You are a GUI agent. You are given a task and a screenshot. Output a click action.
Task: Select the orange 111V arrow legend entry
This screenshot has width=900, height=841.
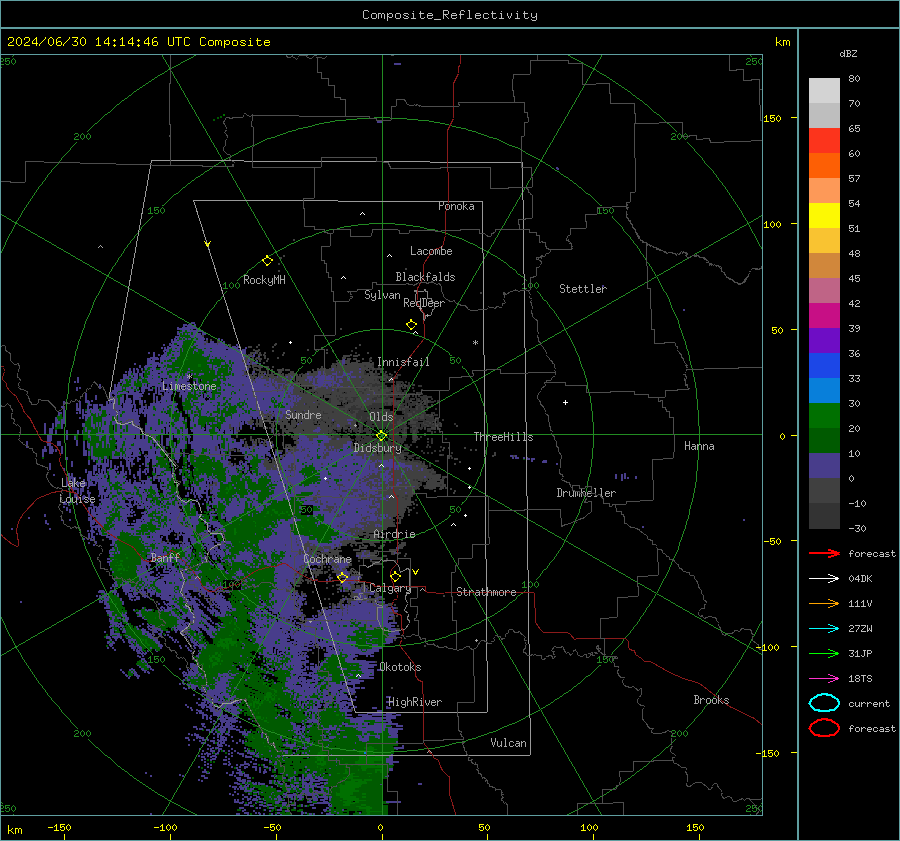click(824, 603)
